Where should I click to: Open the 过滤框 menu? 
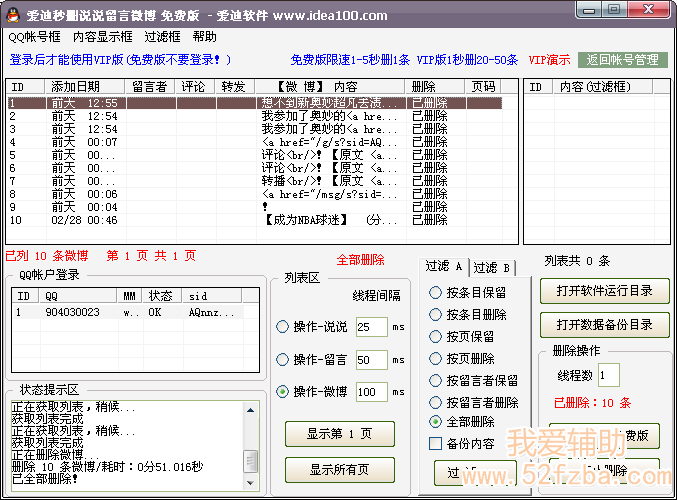pyautogui.click(x=162, y=37)
